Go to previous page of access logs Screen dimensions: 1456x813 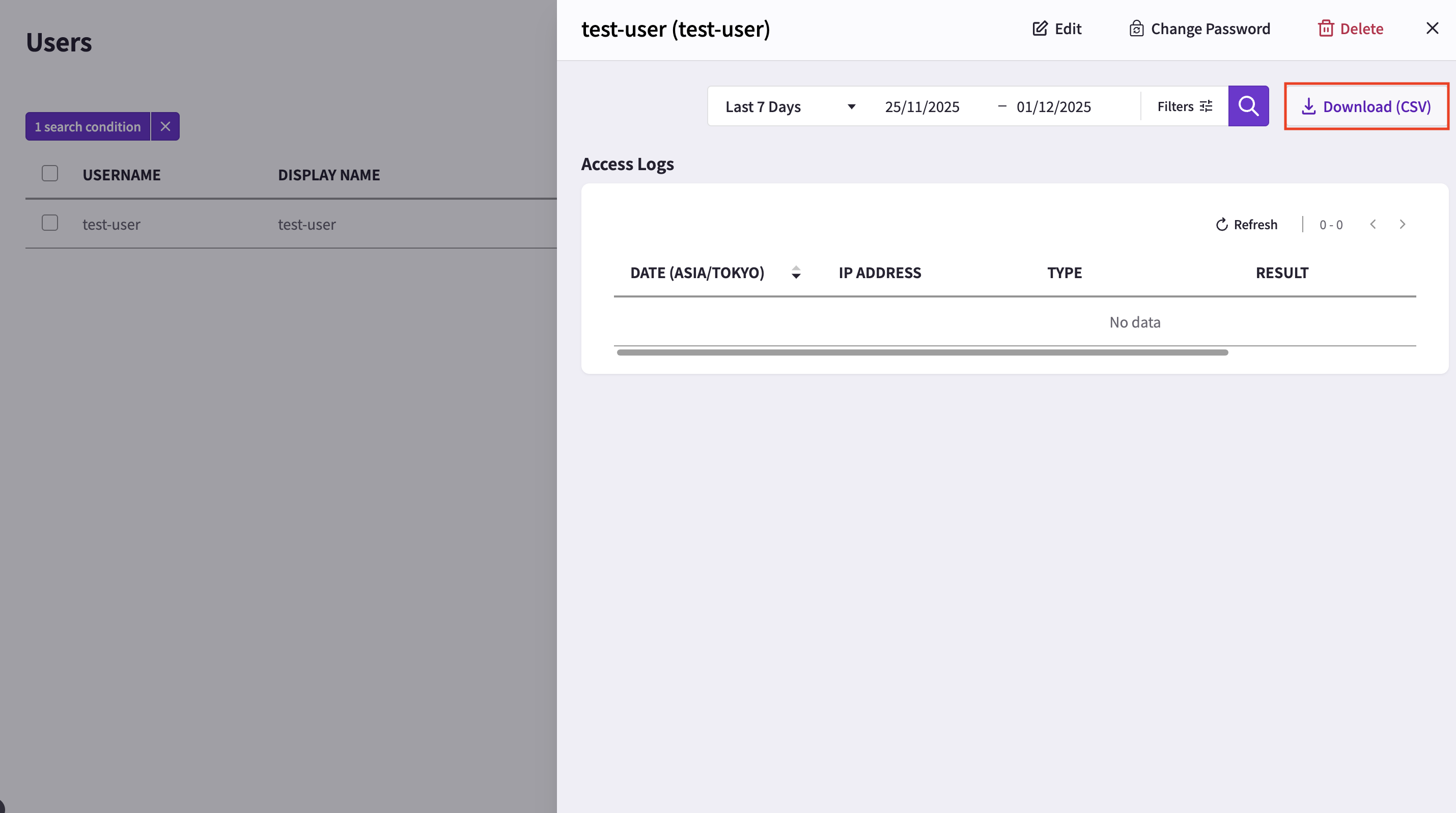coord(1373,225)
